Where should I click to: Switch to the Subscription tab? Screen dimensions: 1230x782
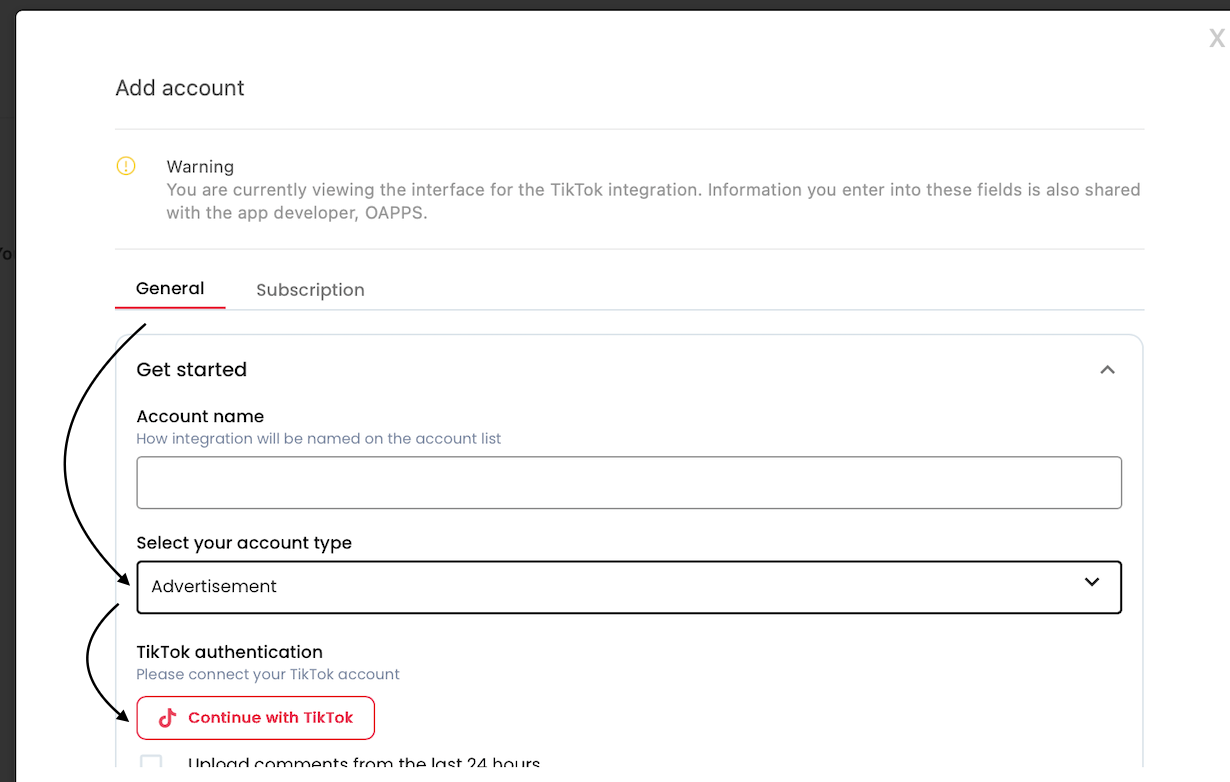coord(310,290)
